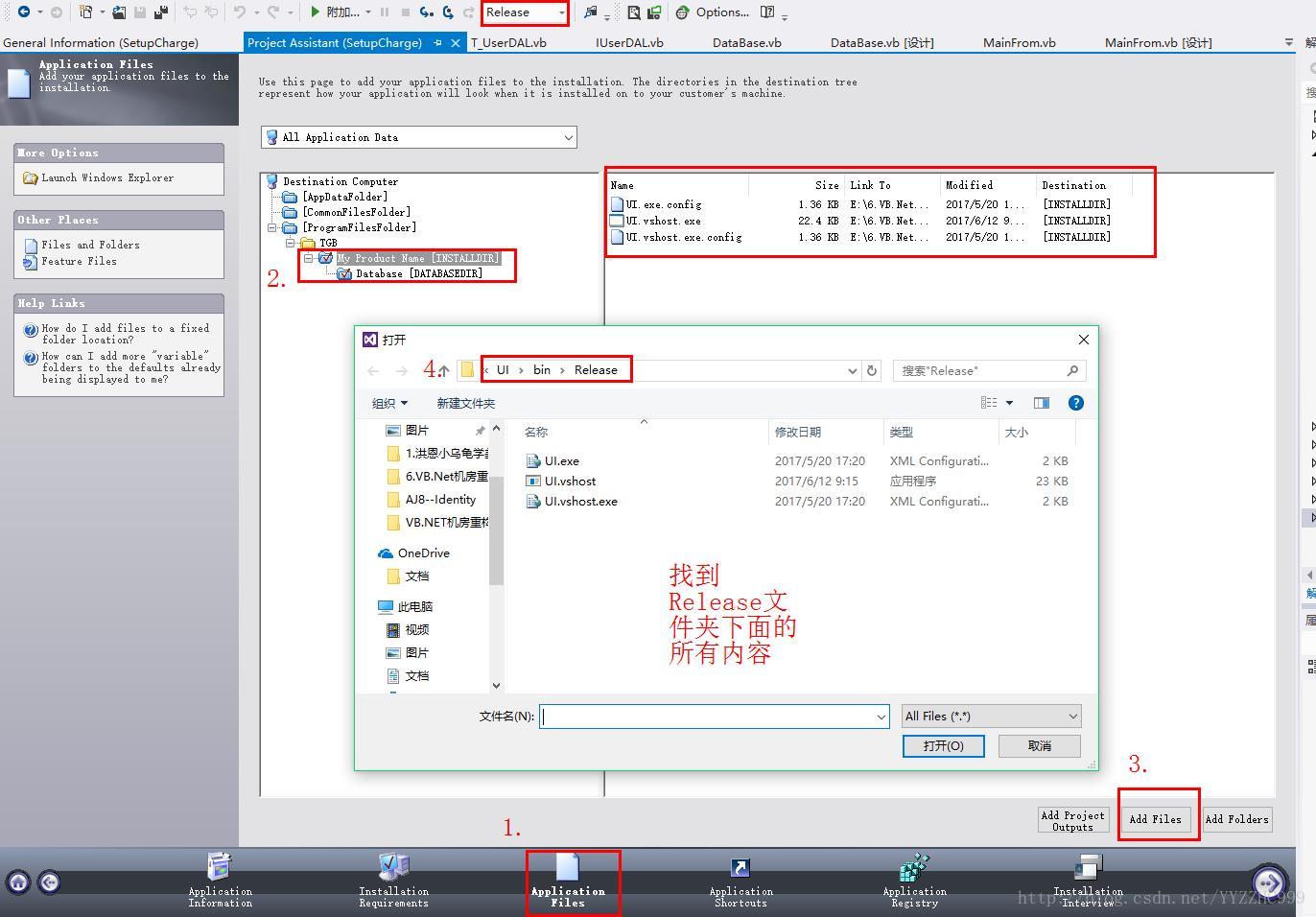Switch to IUserDAL.vb tab
Image resolution: width=1316 pixels, height=917 pixels.
click(x=629, y=42)
